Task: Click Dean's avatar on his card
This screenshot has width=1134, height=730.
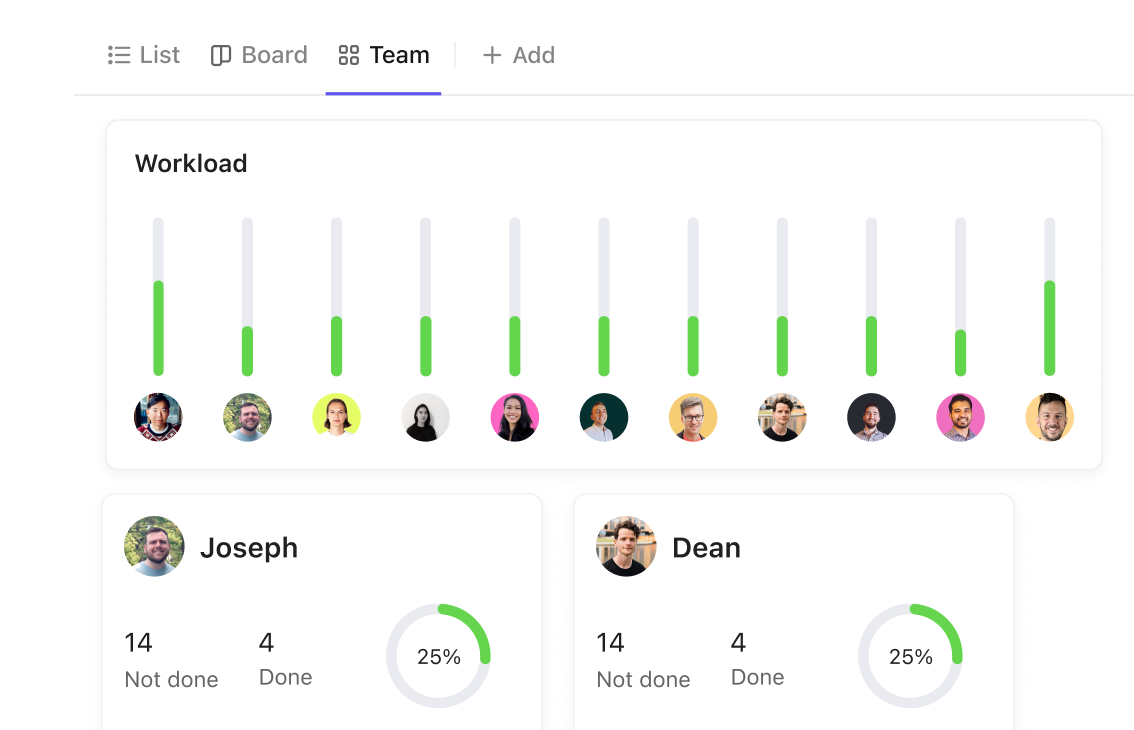Action: click(x=626, y=546)
